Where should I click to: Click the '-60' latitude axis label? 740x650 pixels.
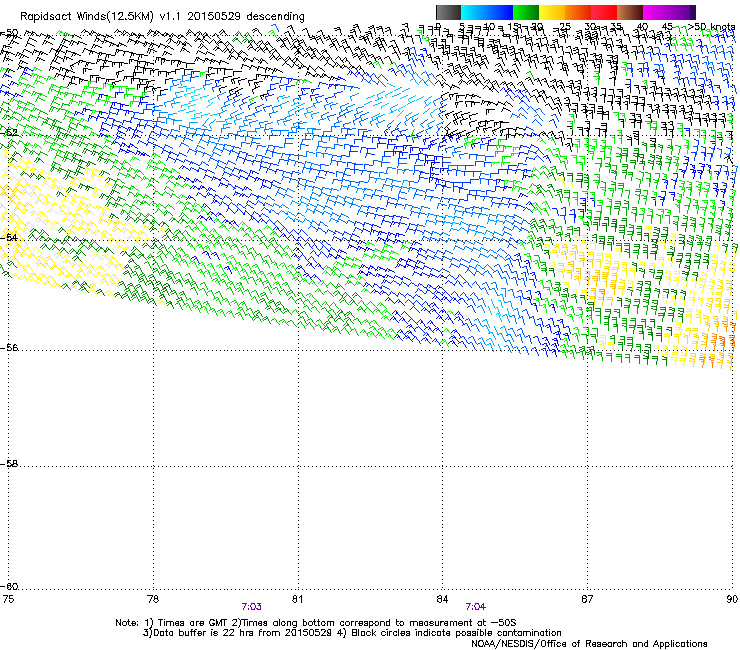[9, 586]
